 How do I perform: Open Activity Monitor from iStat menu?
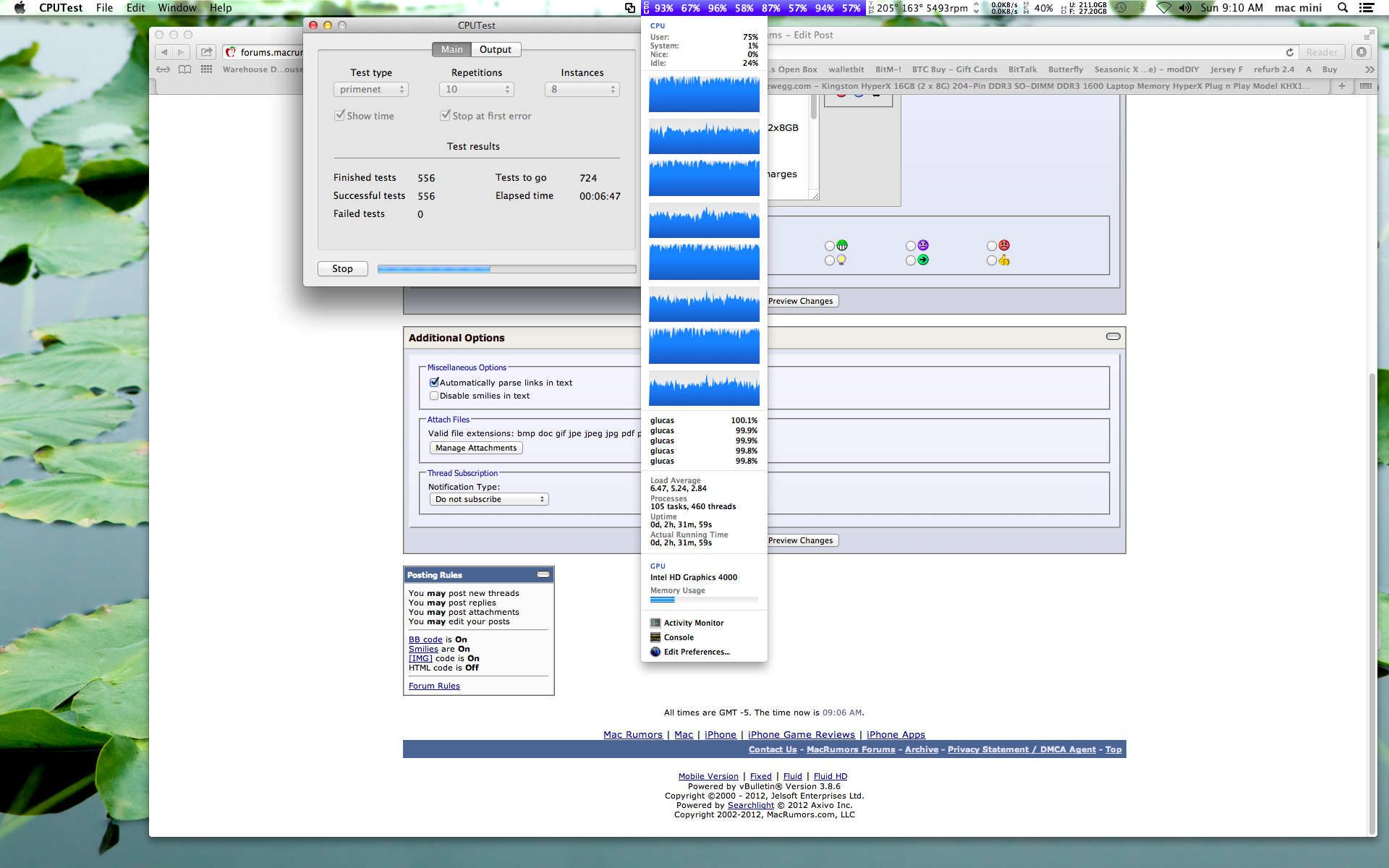tap(693, 623)
